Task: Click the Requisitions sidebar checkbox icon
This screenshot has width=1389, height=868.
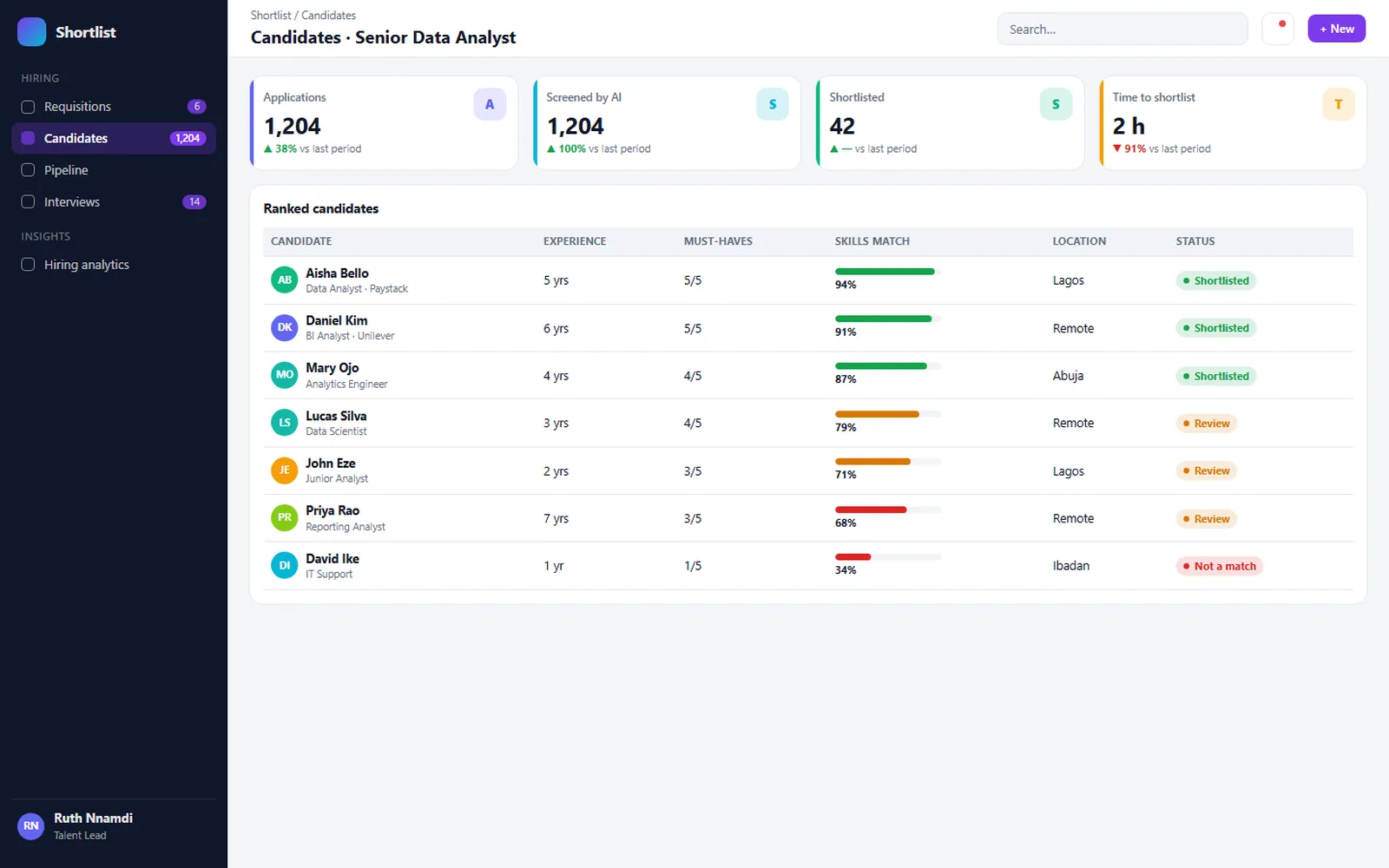Action: tap(28, 107)
